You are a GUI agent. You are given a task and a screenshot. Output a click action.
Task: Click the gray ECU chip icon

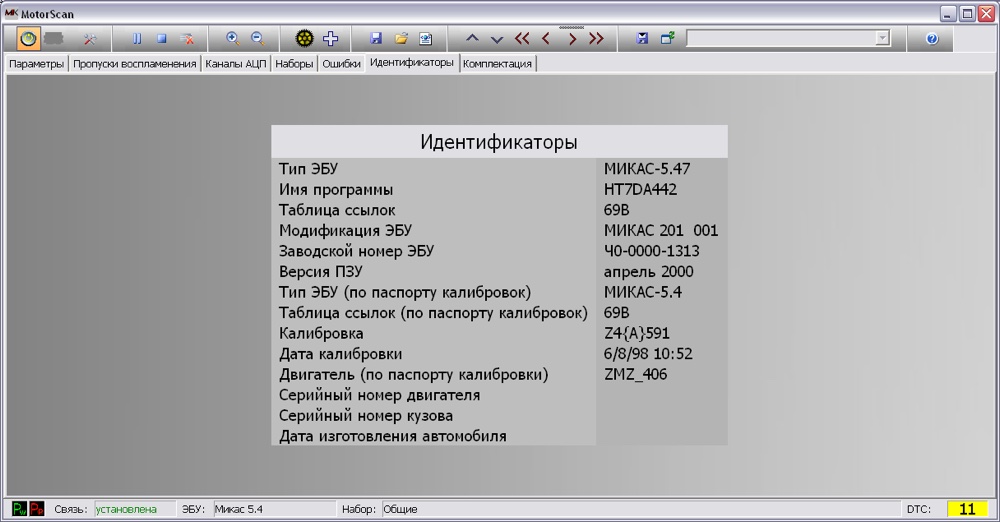click(54, 39)
